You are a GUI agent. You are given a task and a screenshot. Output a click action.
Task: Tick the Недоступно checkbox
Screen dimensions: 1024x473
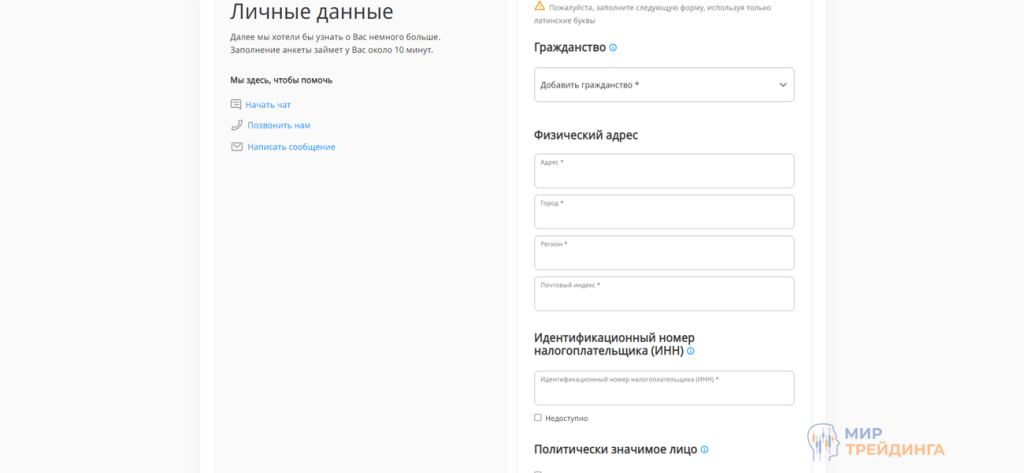538,418
